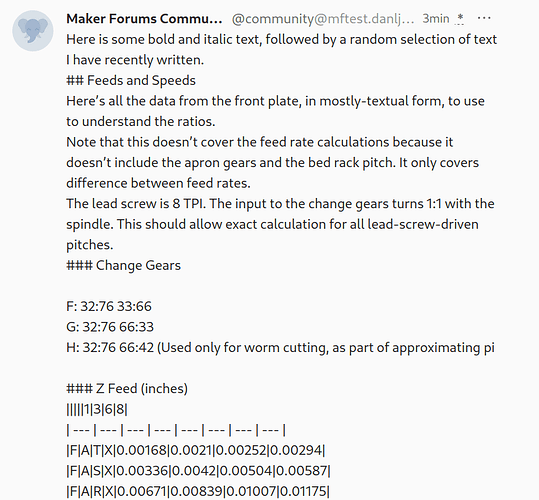Click 'Here is some bold and italic text' line
The image size is (539, 500).
coord(282,50)
